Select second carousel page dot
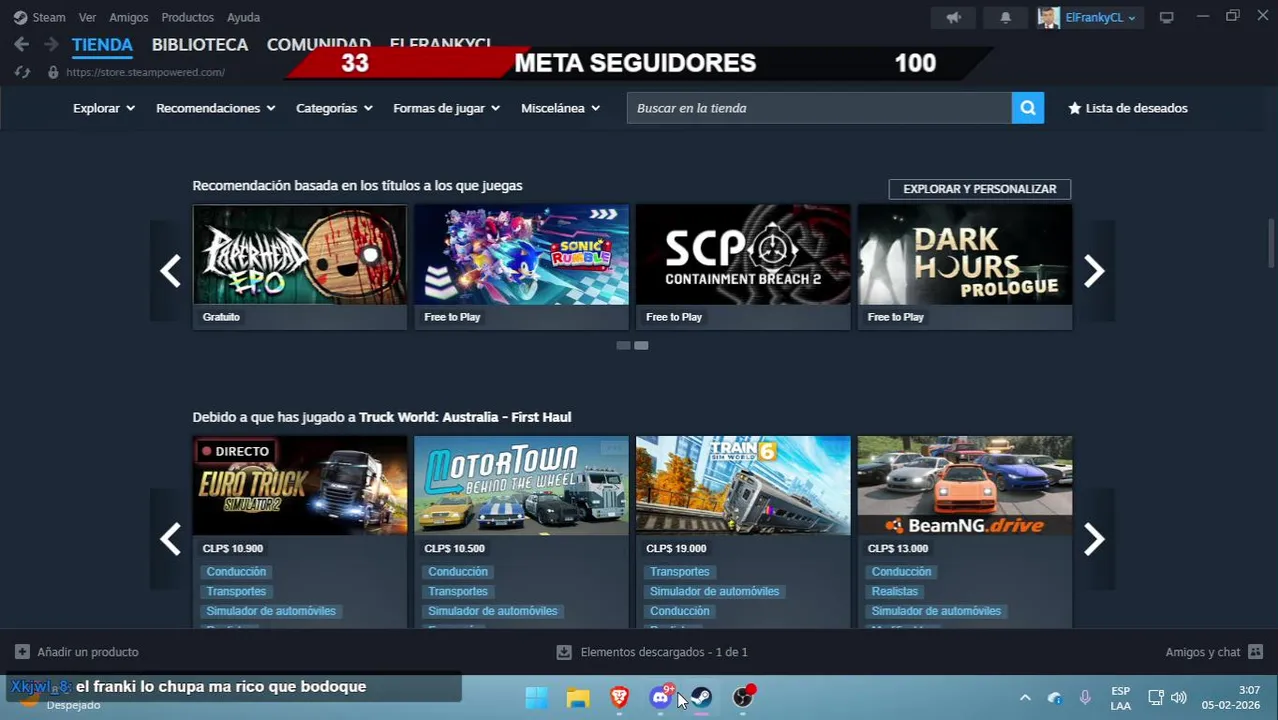The width and height of the screenshot is (1278, 720). [641, 345]
